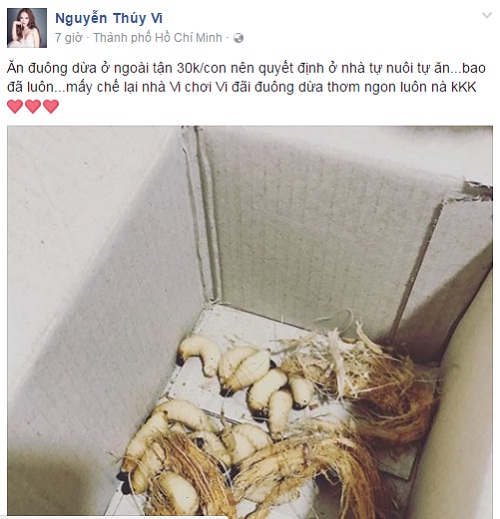The width and height of the screenshot is (500, 519).
Task: Select the "Ăn đuông dừa" opening words
Action: tap(53, 68)
